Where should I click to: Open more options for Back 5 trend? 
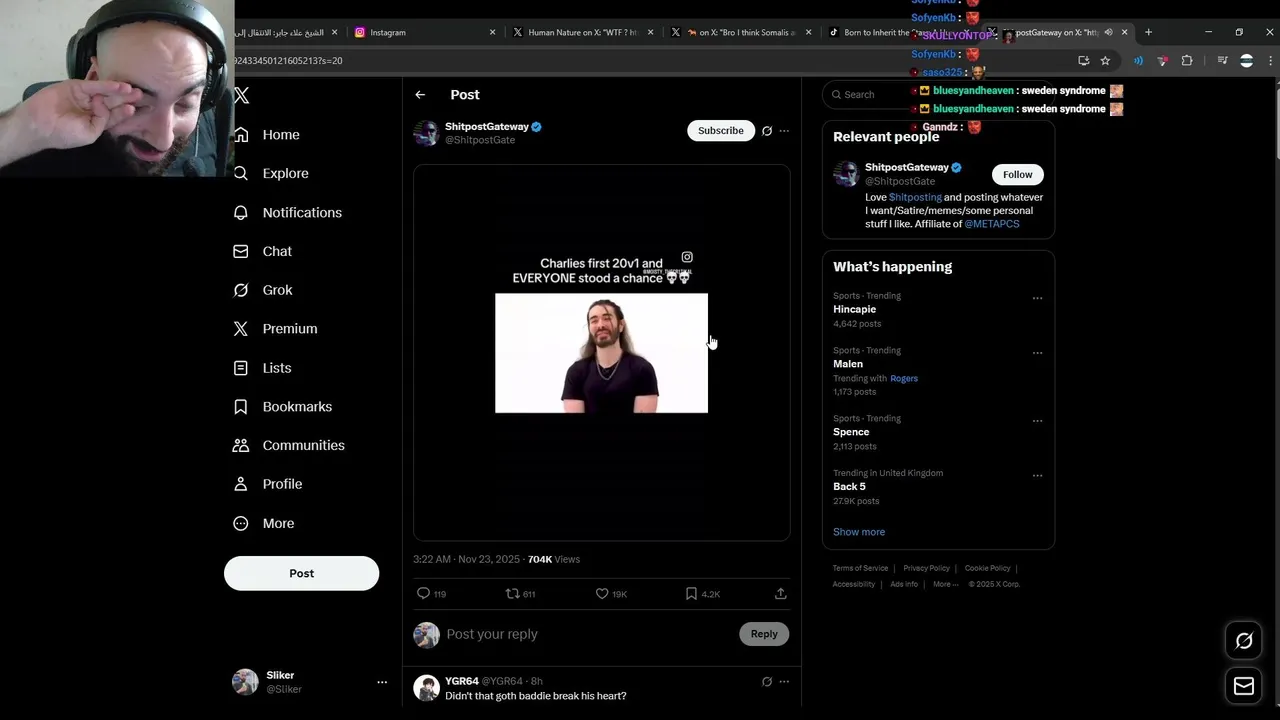point(1037,476)
